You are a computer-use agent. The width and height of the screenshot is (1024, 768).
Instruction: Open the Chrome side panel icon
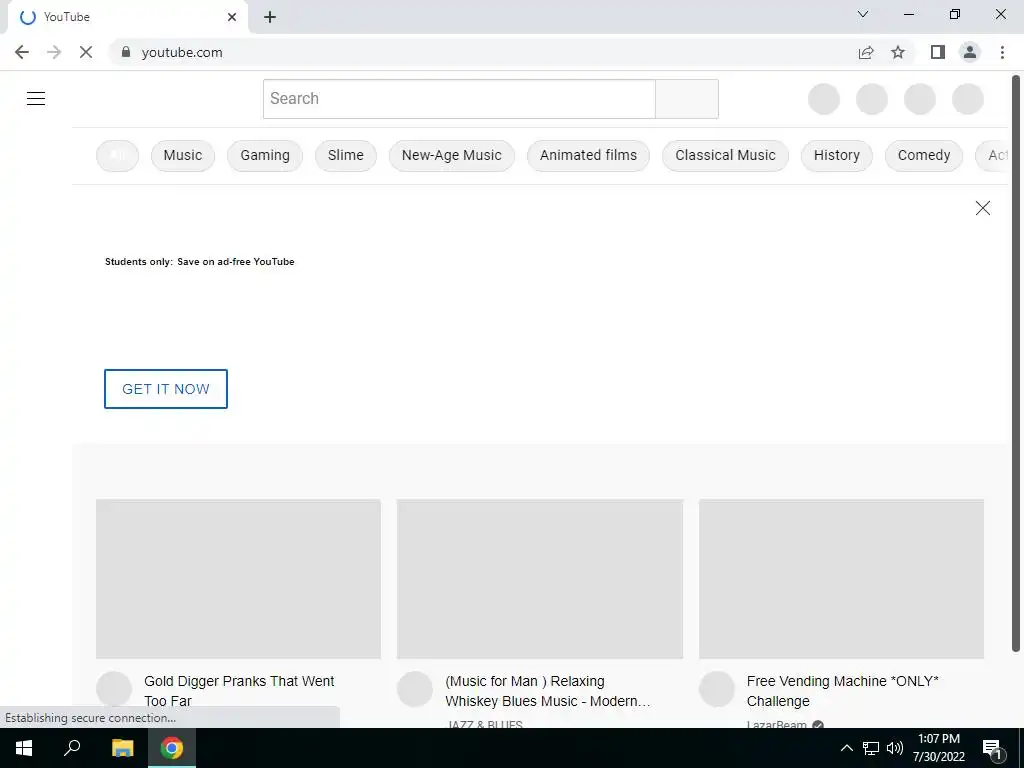[938, 52]
